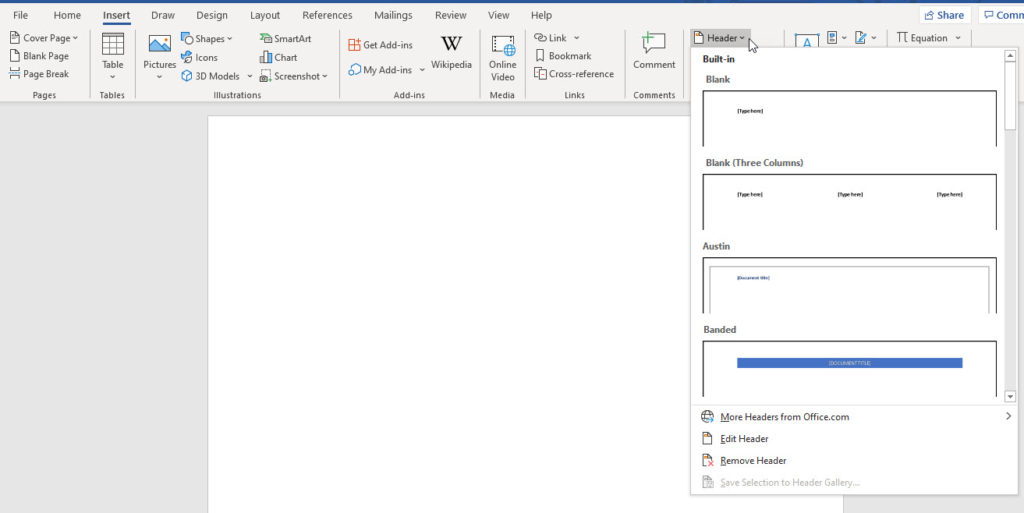The image size is (1024, 513).
Task: Expand the My Add-ins dropdown arrow
Action: [422, 70]
